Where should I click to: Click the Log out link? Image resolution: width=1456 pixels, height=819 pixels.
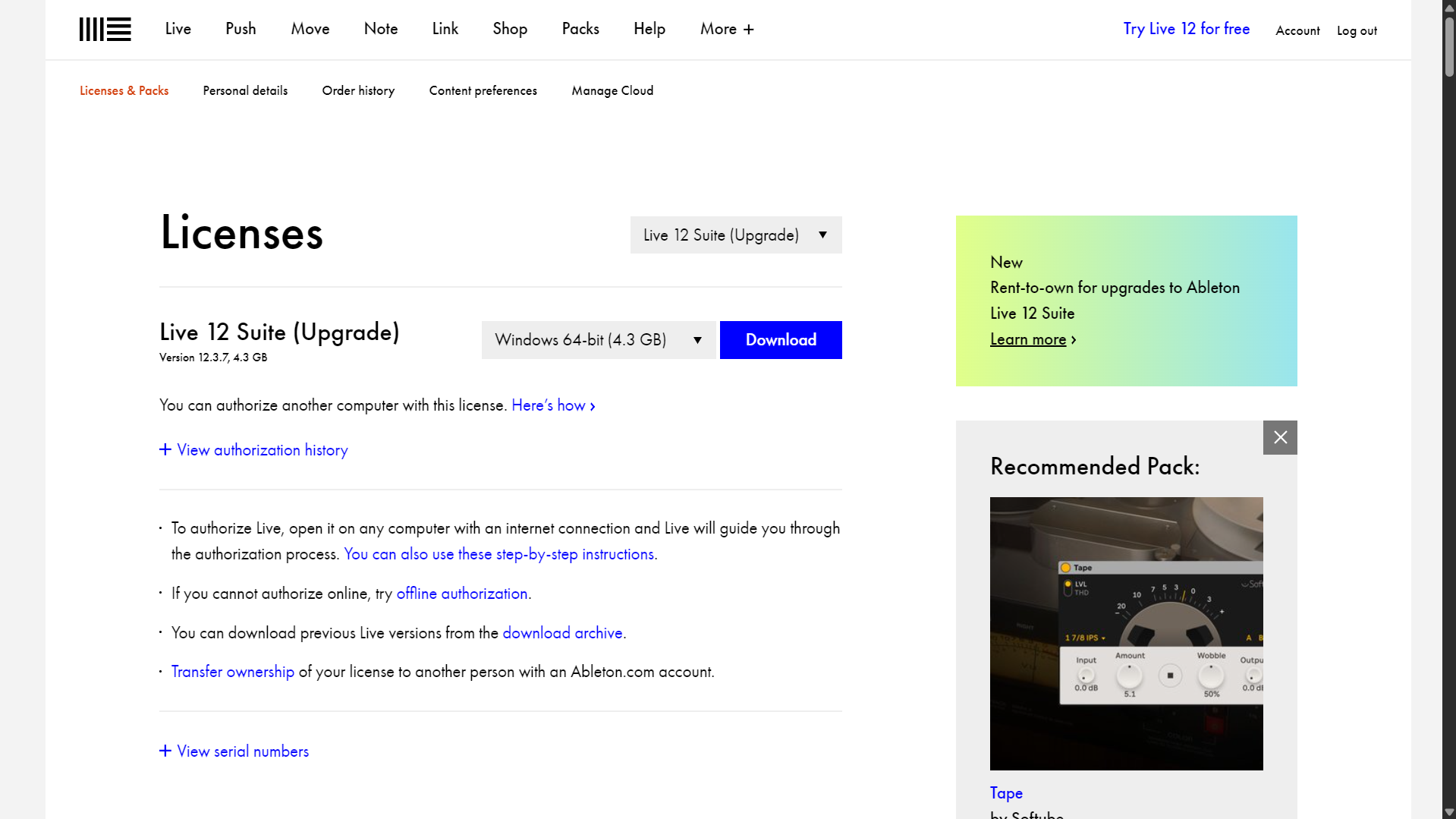[1357, 30]
